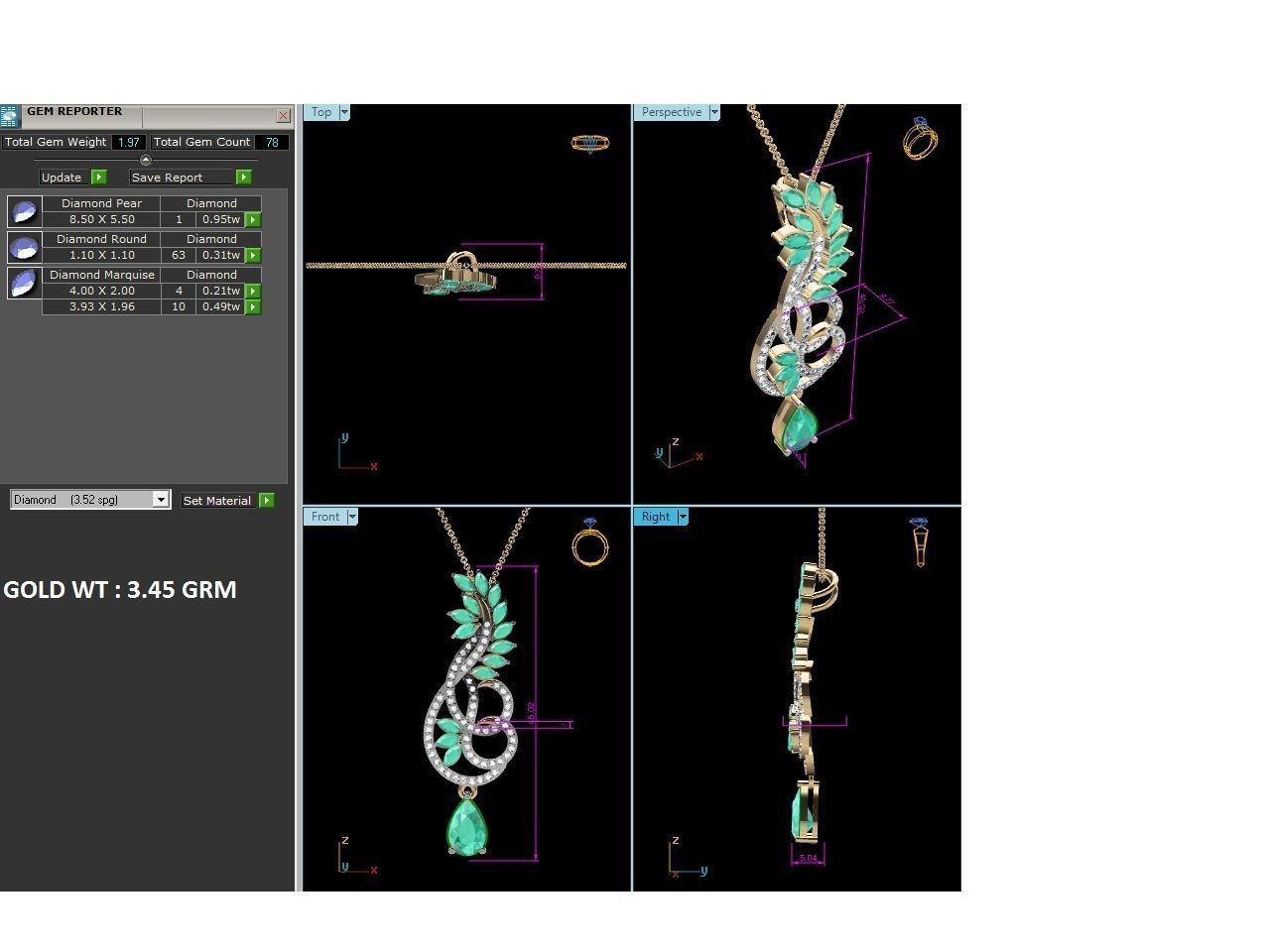Click the green arrow beside Set Material
Screen dimensions: 1270x952
point(267,501)
